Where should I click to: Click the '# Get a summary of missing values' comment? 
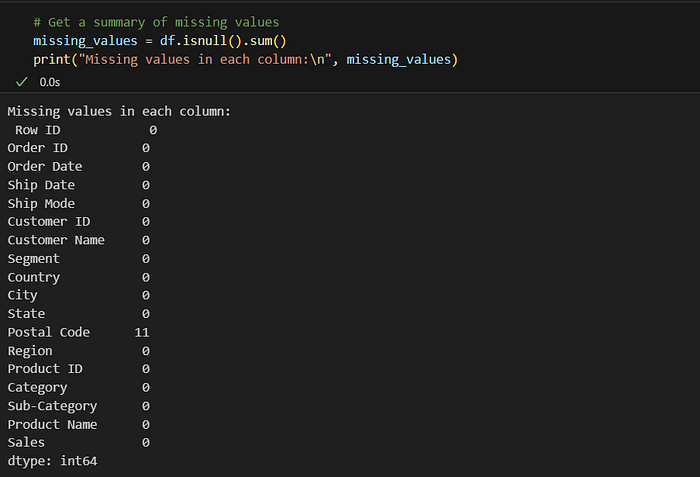pos(156,22)
